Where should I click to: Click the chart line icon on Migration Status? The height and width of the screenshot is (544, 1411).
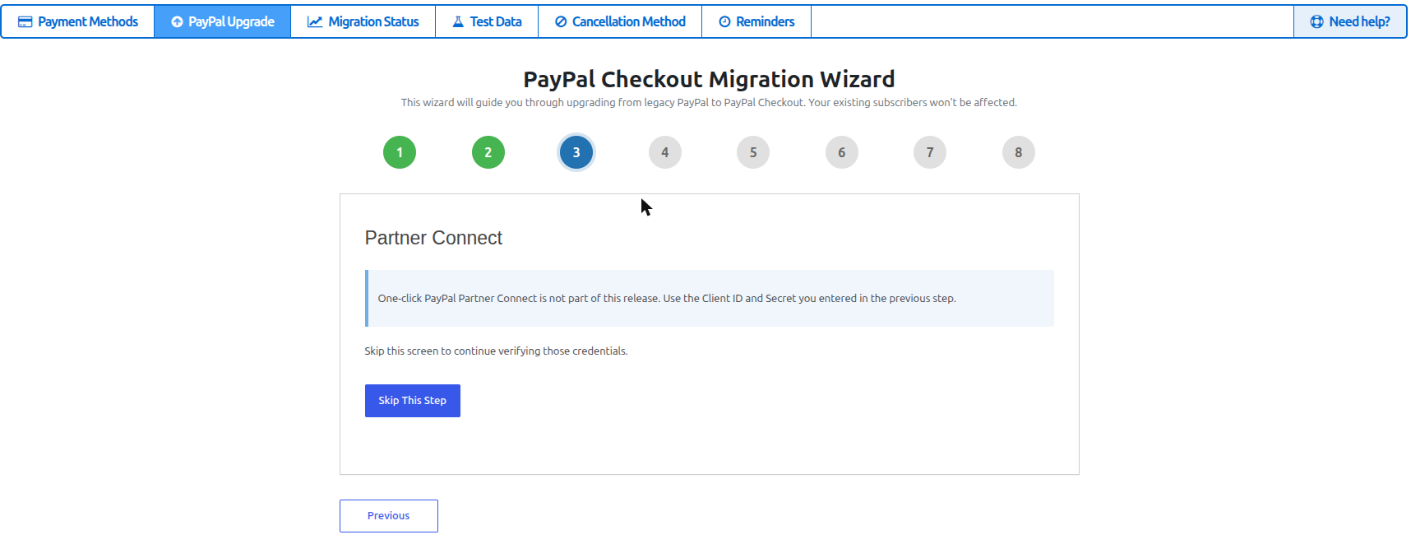point(315,22)
